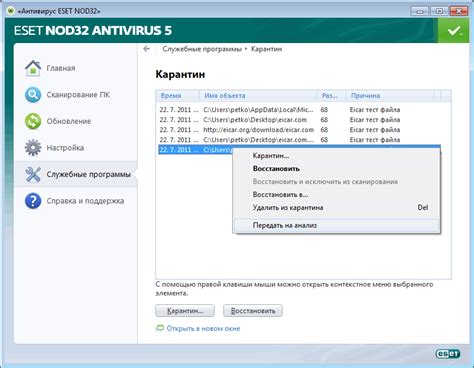Click the green protection status checkmark

(x=454, y=30)
